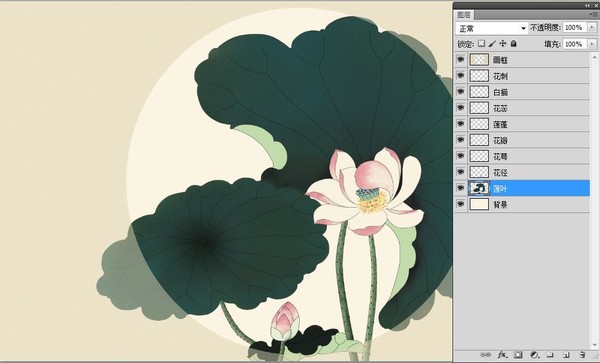The width and height of the screenshot is (600, 363).
Task: Click the 不透明度 100% field
Action: click(574, 28)
